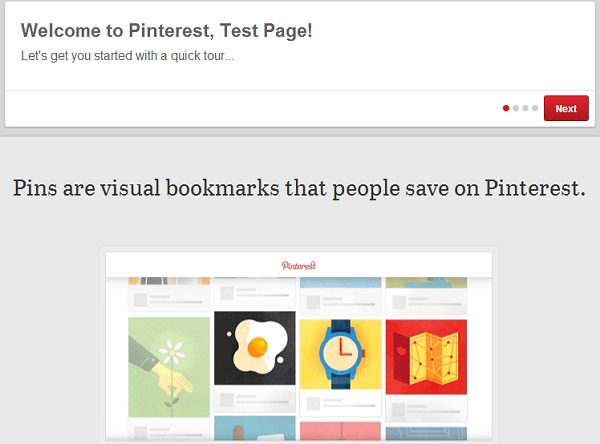Click the Pinterest script logo in preview
This screenshot has width=600, height=444.
click(x=299, y=265)
